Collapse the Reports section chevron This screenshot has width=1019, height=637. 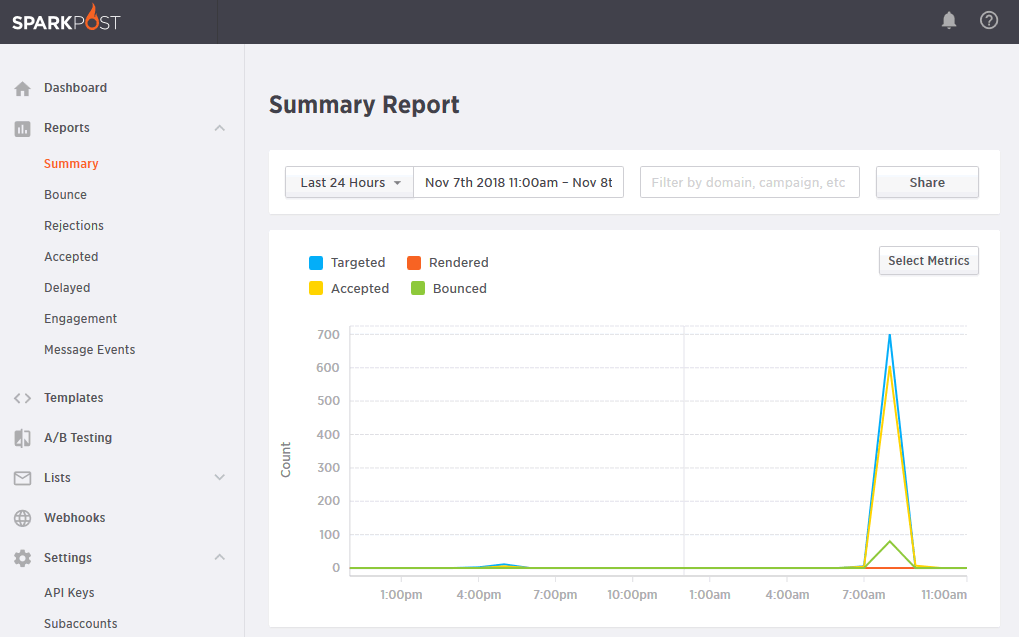pyautogui.click(x=220, y=128)
